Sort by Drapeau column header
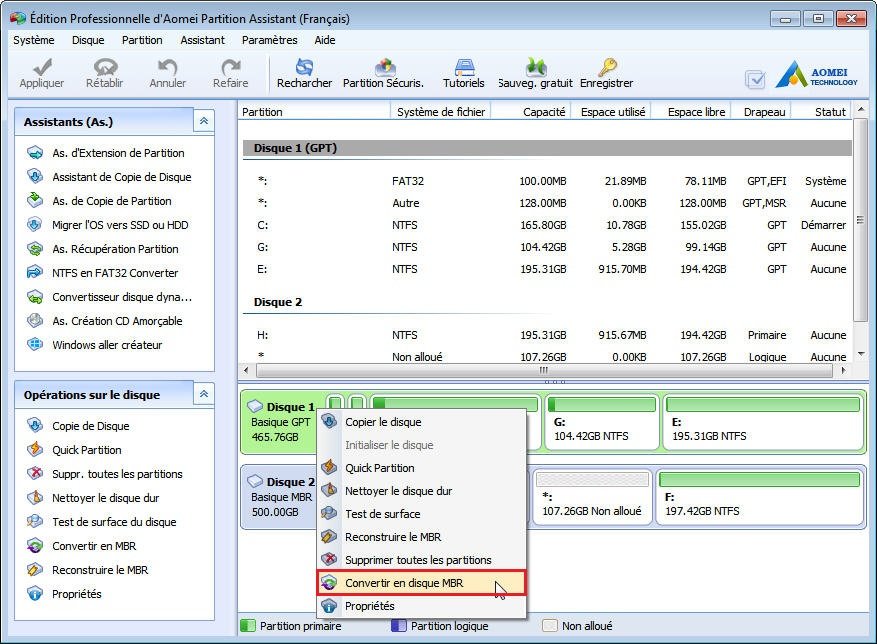Viewport: 877px width, 644px height. (x=761, y=112)
